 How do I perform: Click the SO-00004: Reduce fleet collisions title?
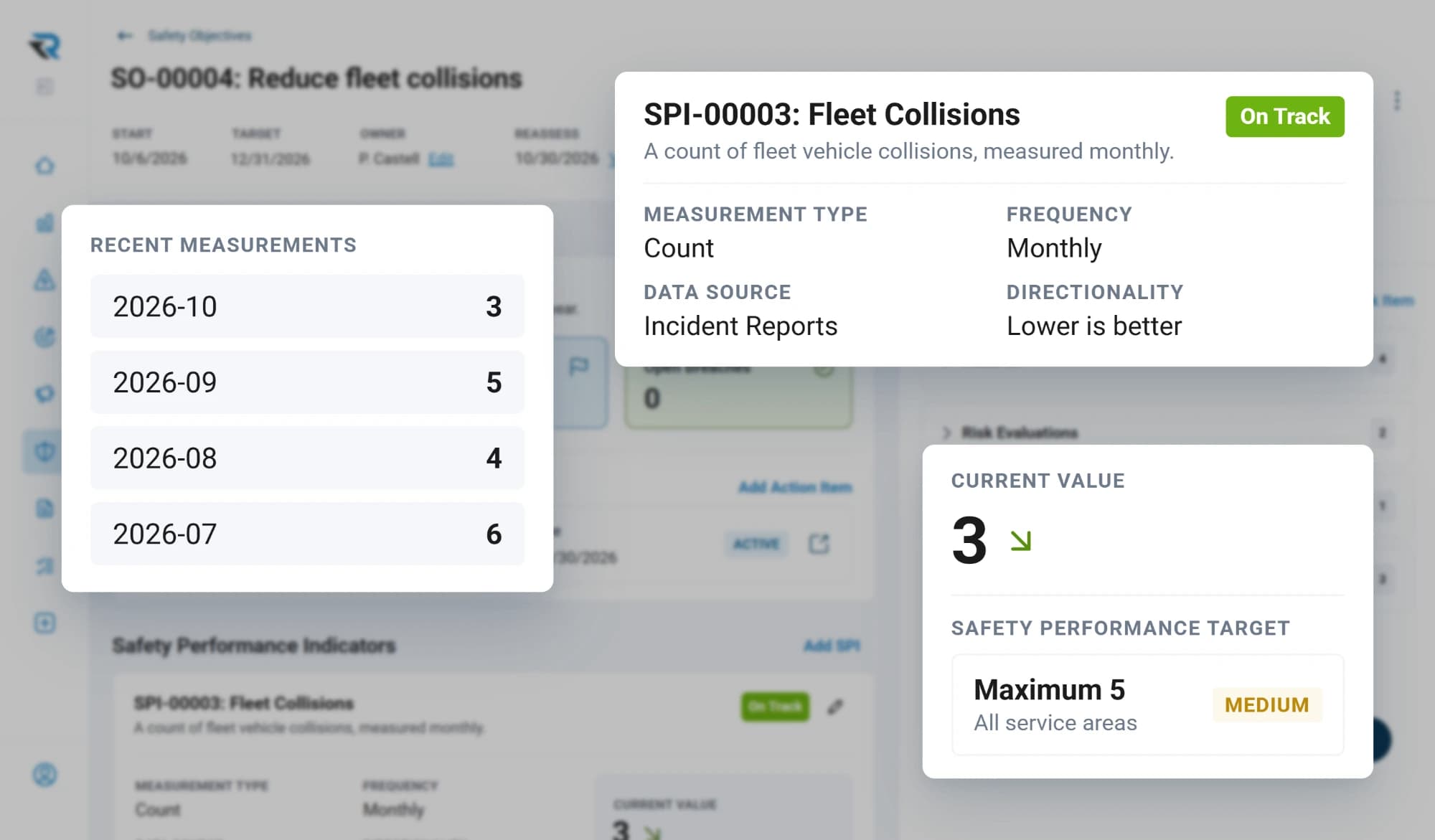click(316, 78)
